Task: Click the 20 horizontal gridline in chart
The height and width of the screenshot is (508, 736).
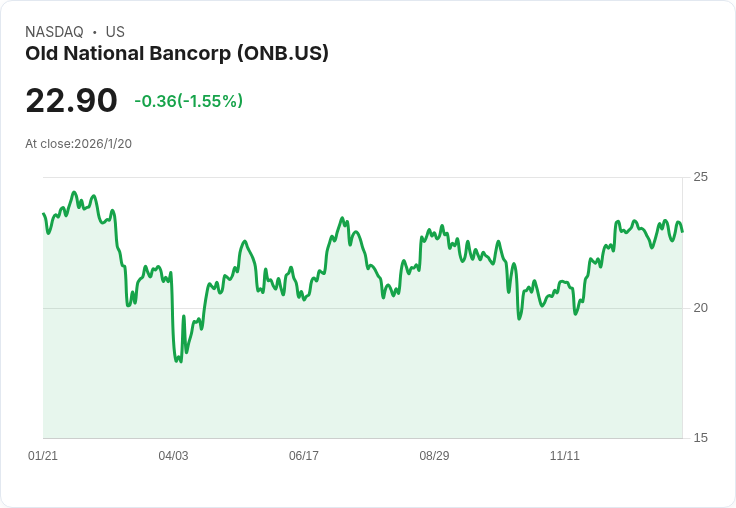Action: [363, 308]
